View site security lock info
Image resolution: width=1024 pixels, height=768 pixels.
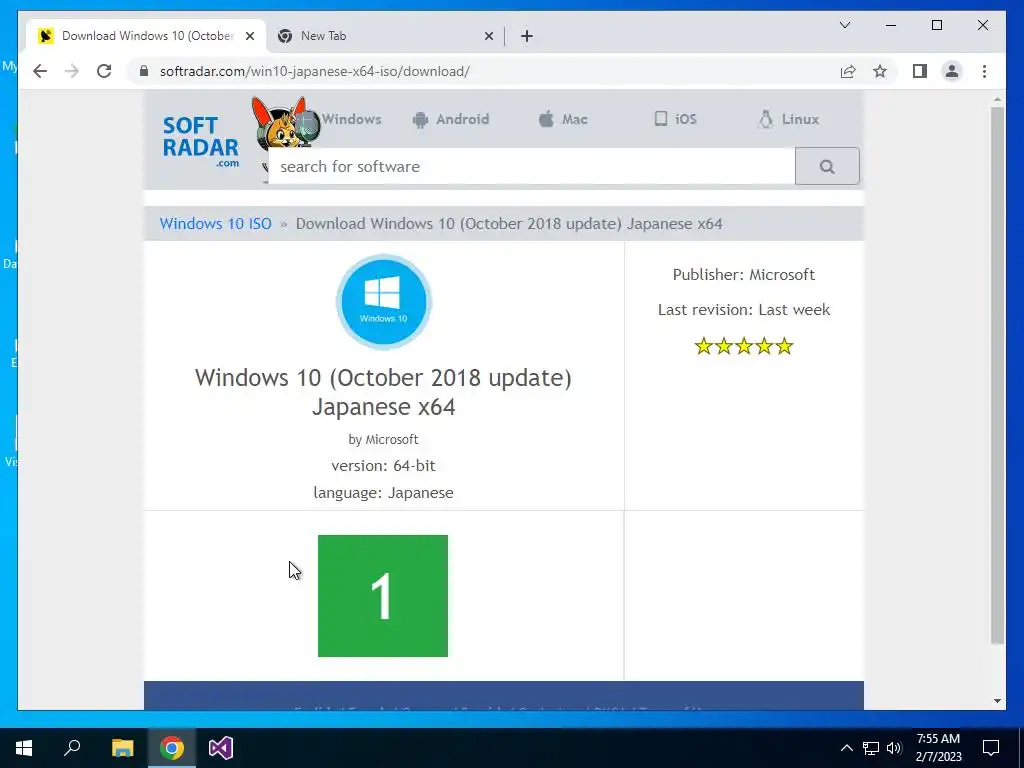[x=144, y=71]
